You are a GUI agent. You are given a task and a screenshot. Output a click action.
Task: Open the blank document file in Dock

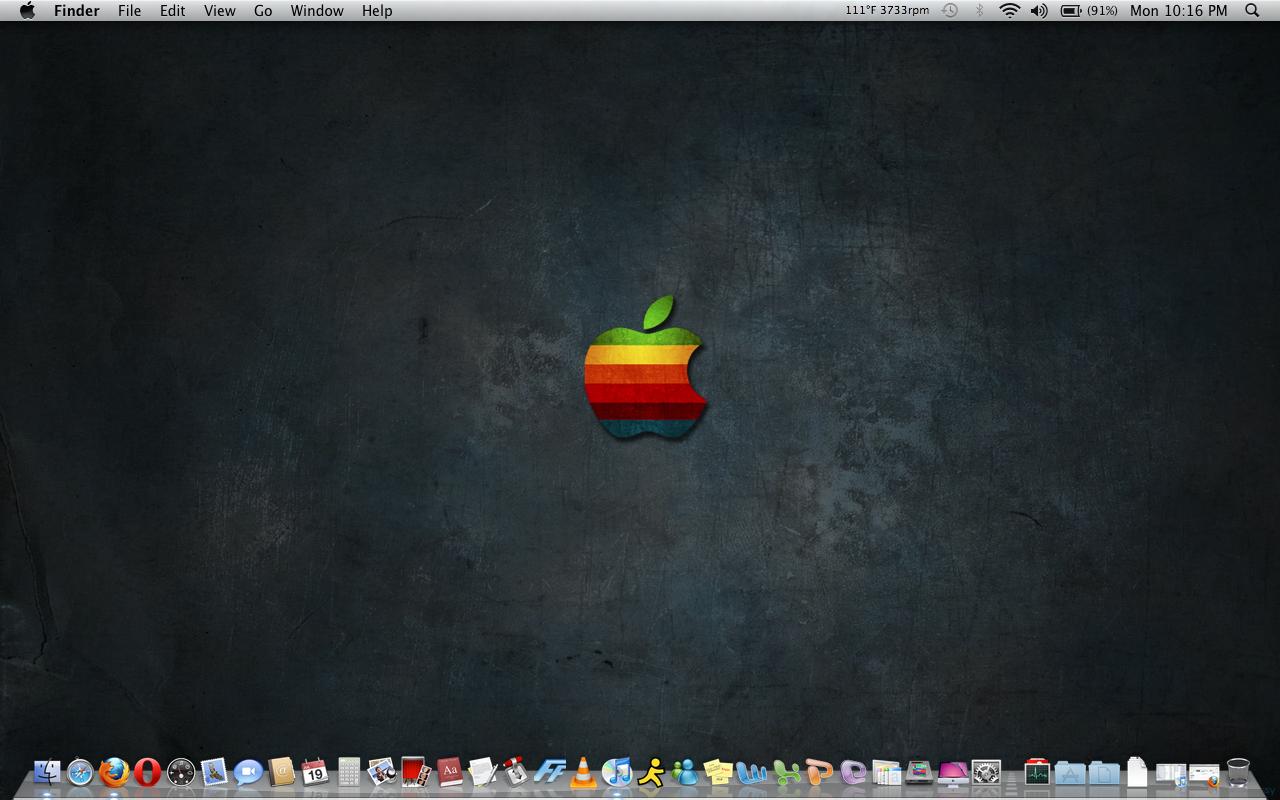[x=1137, y=772]
